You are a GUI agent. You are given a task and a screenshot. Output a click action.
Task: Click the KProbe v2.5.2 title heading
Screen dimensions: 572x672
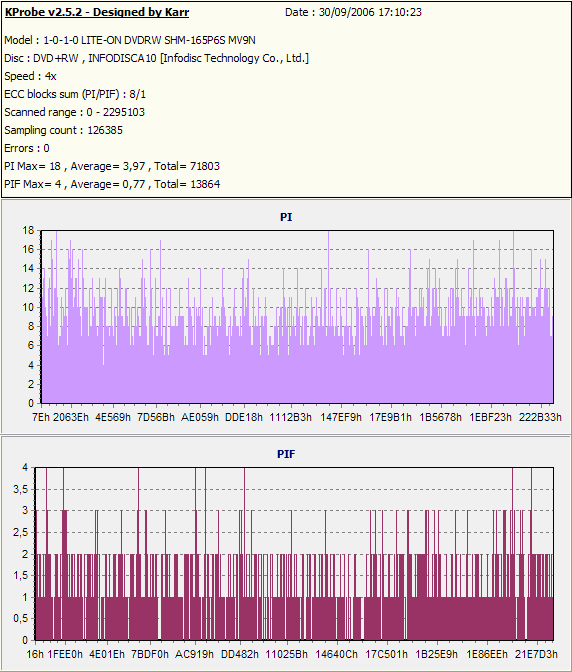(x=97, y=12)
